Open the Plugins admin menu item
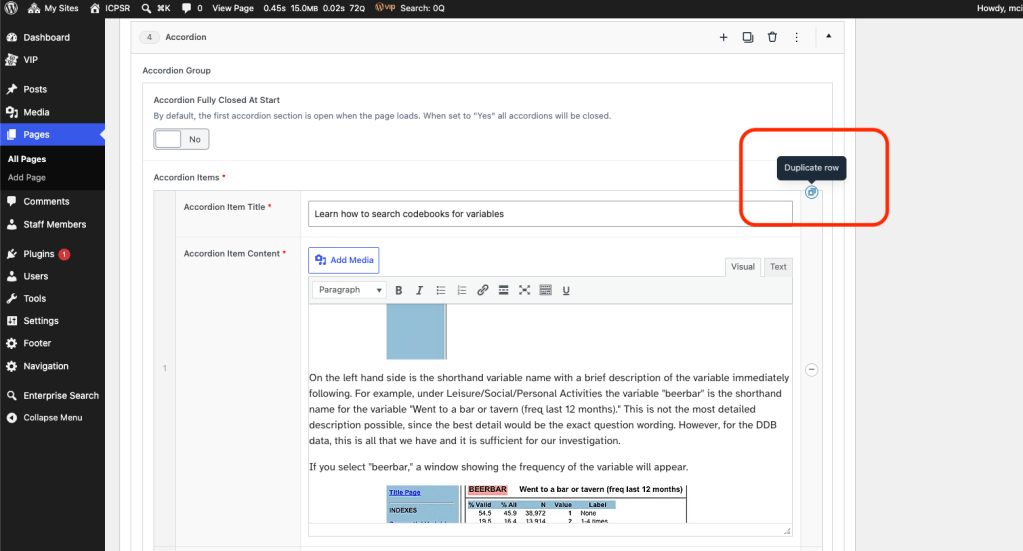The image size is (1023, 551). pos(38,254)
